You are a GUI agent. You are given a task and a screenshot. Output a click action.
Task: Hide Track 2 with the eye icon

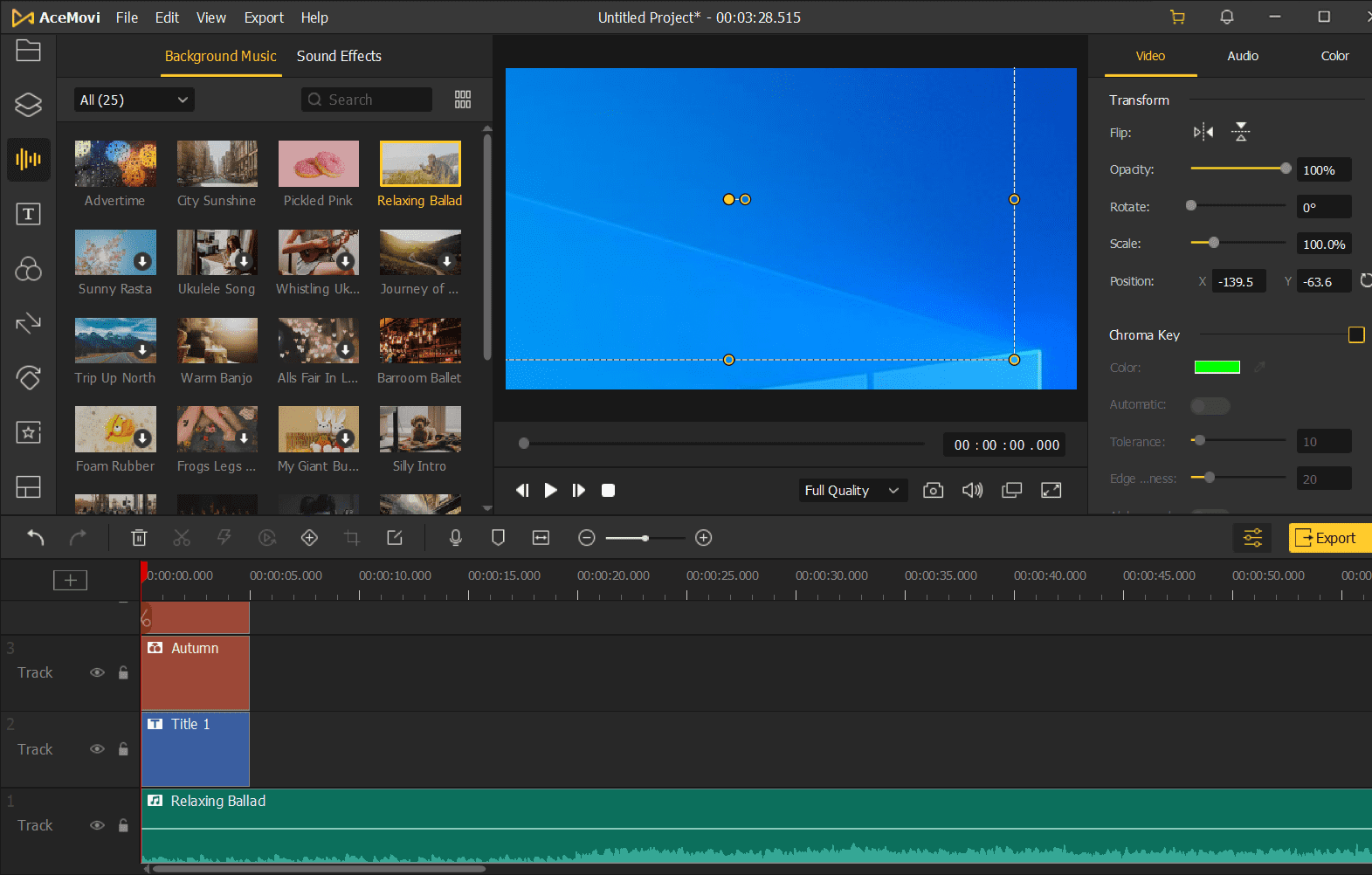tap(97, 749)
